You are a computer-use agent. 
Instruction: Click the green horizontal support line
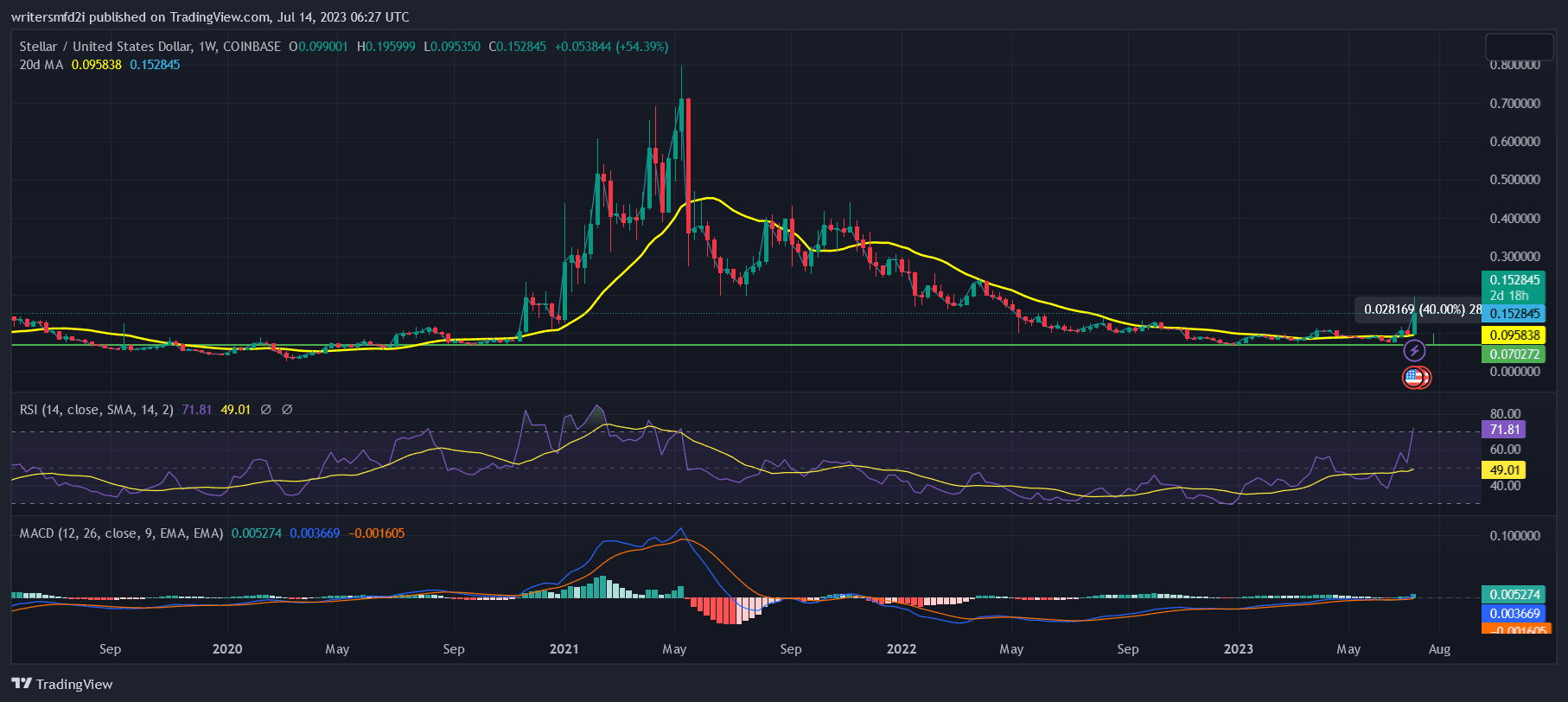click(692, 345)
